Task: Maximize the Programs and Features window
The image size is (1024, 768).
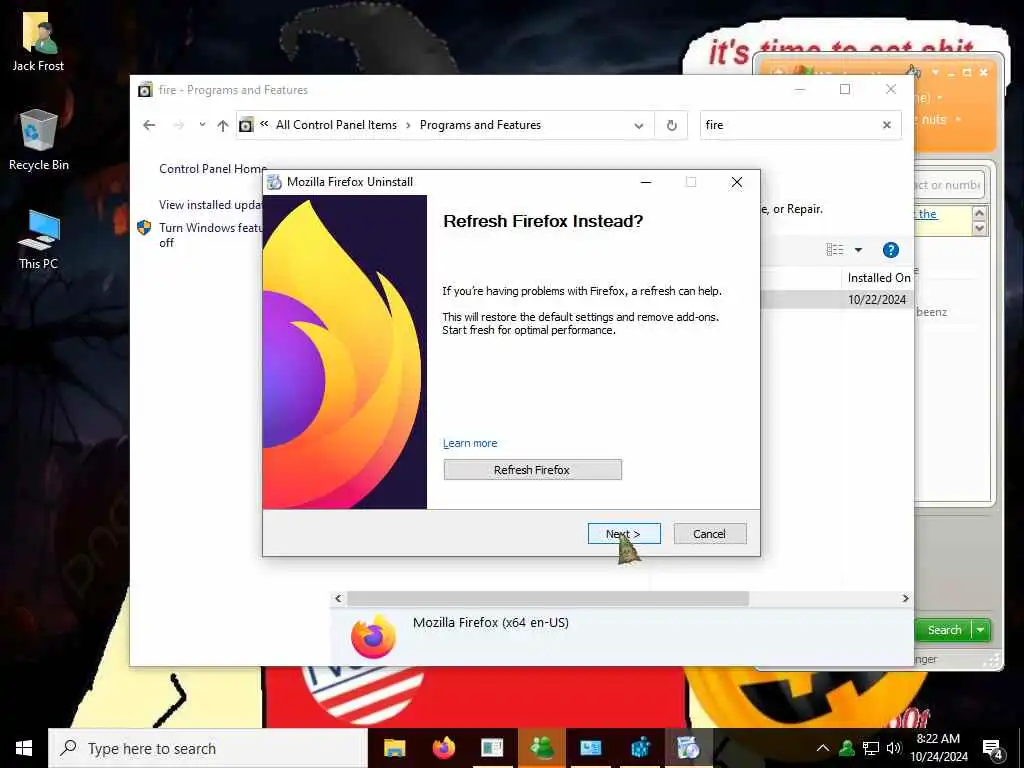Action: (x=845, y=89)
